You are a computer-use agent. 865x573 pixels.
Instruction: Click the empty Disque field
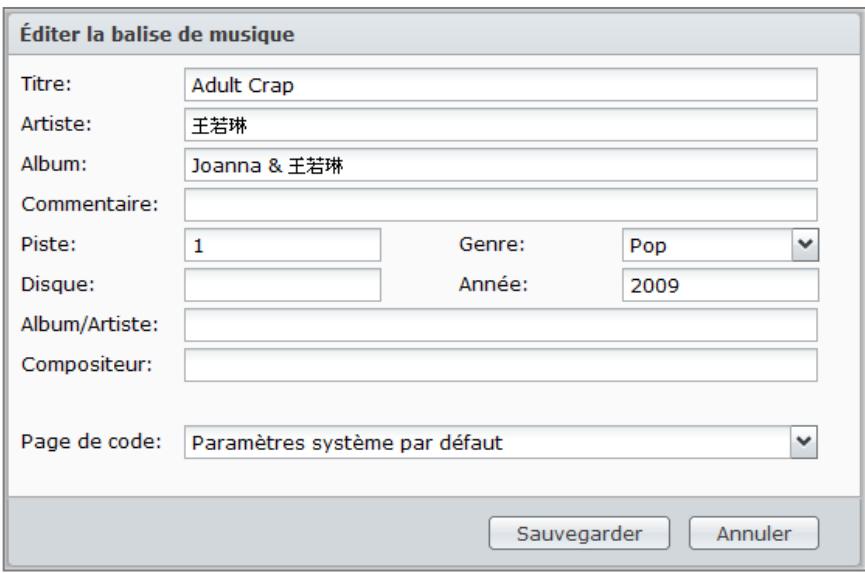click(x=282, y=285)
